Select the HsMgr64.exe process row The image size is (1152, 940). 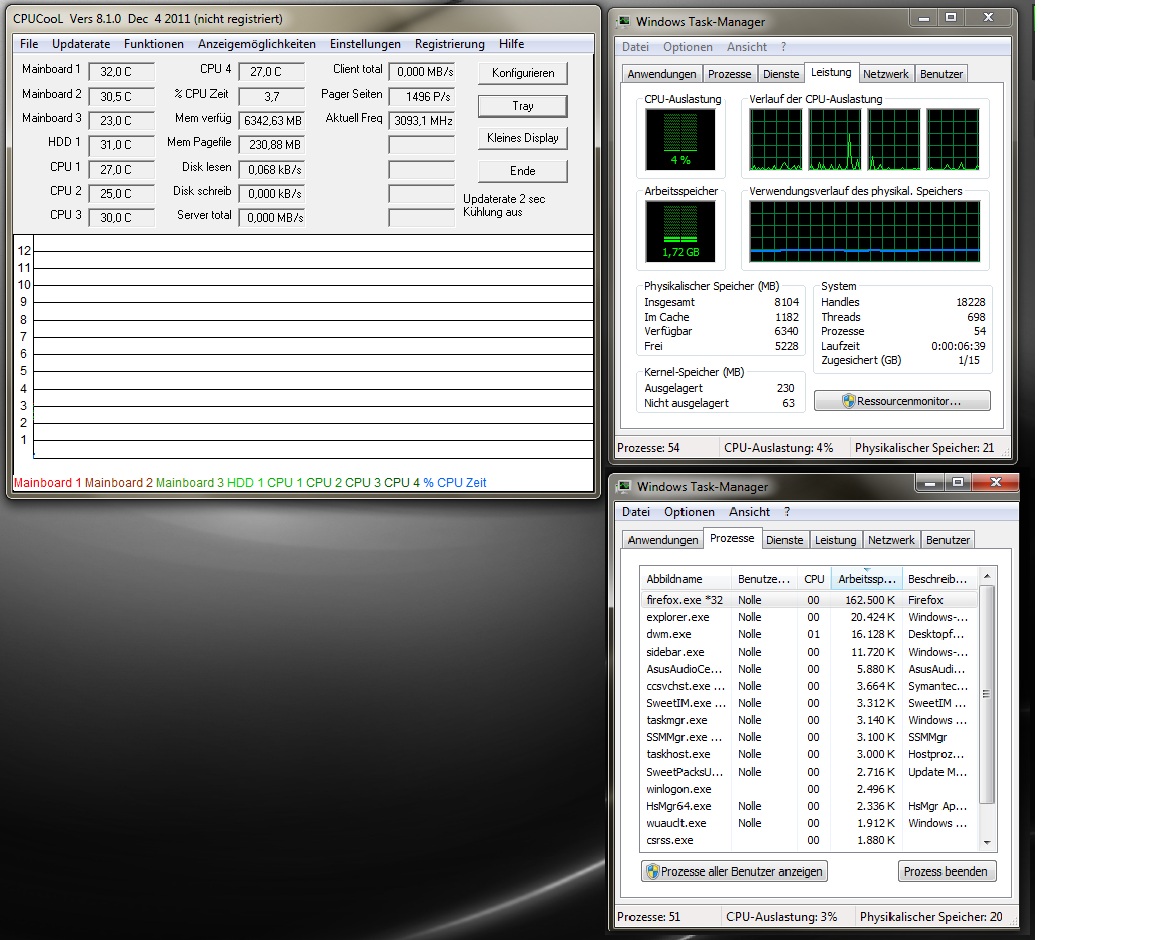tap(809, 806)
